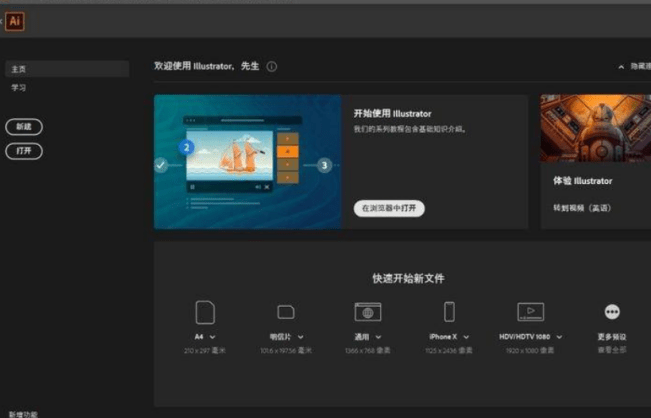Select the 主页 home tab
651x418 pixels.
(x=67, y=69)
